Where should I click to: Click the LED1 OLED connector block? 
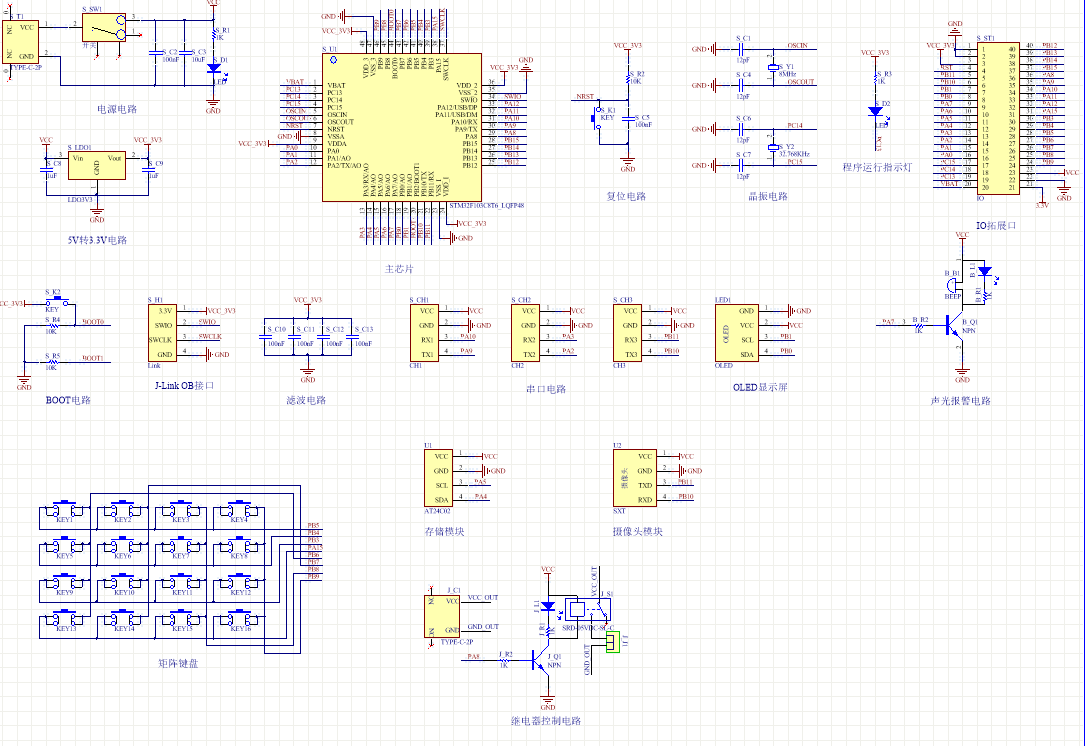click(736, 332)
